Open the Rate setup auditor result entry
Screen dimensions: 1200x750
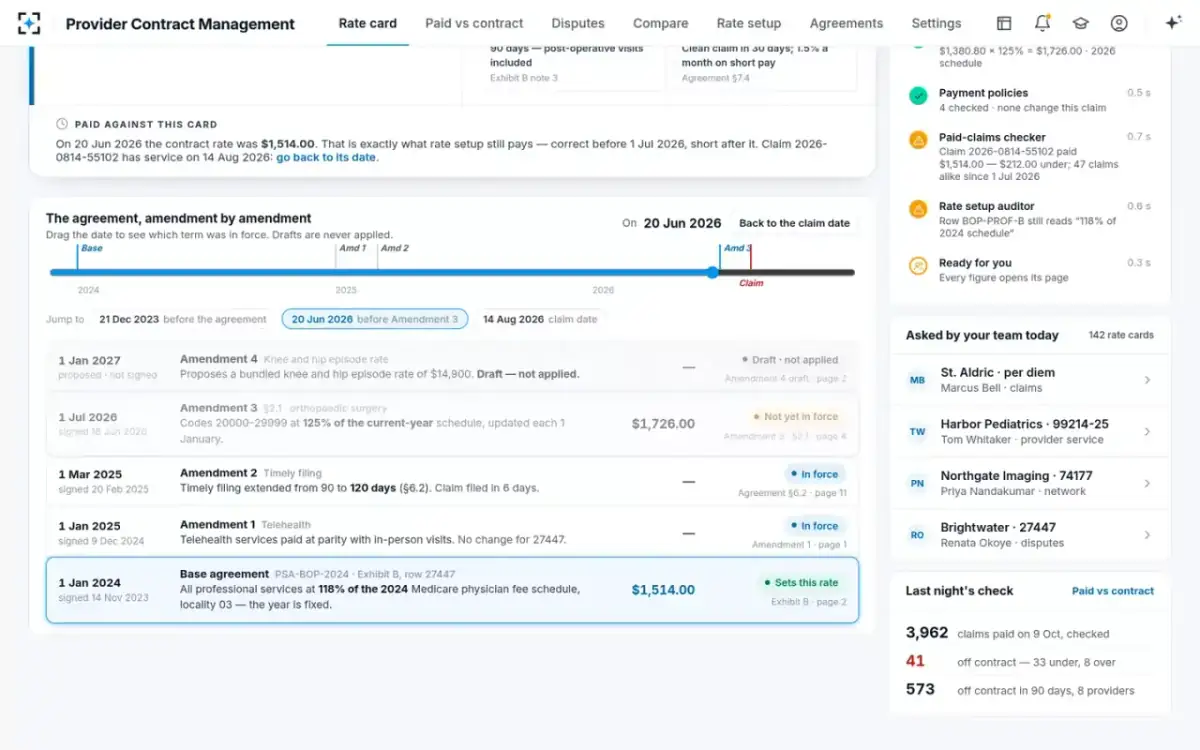coord(1029,220)
